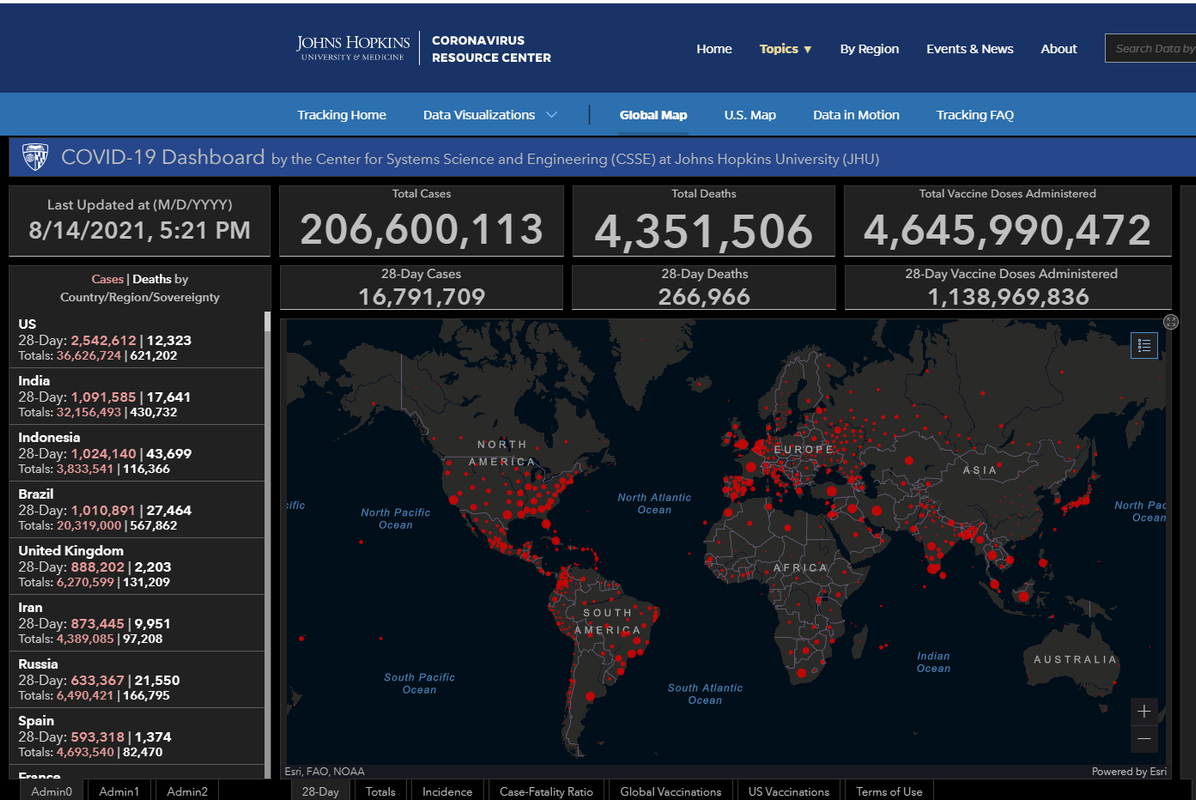
Task: Open the About page
Action: tap(1059, 49)
